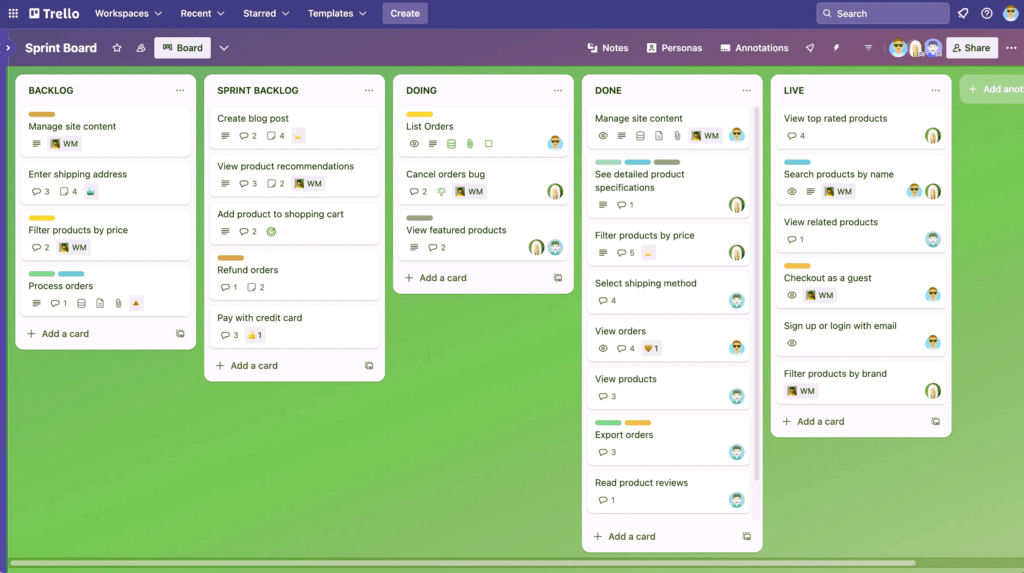Click checkbox icon on List Orders card
Viewport: 1024px width, 573px height.
pos(488,144)
